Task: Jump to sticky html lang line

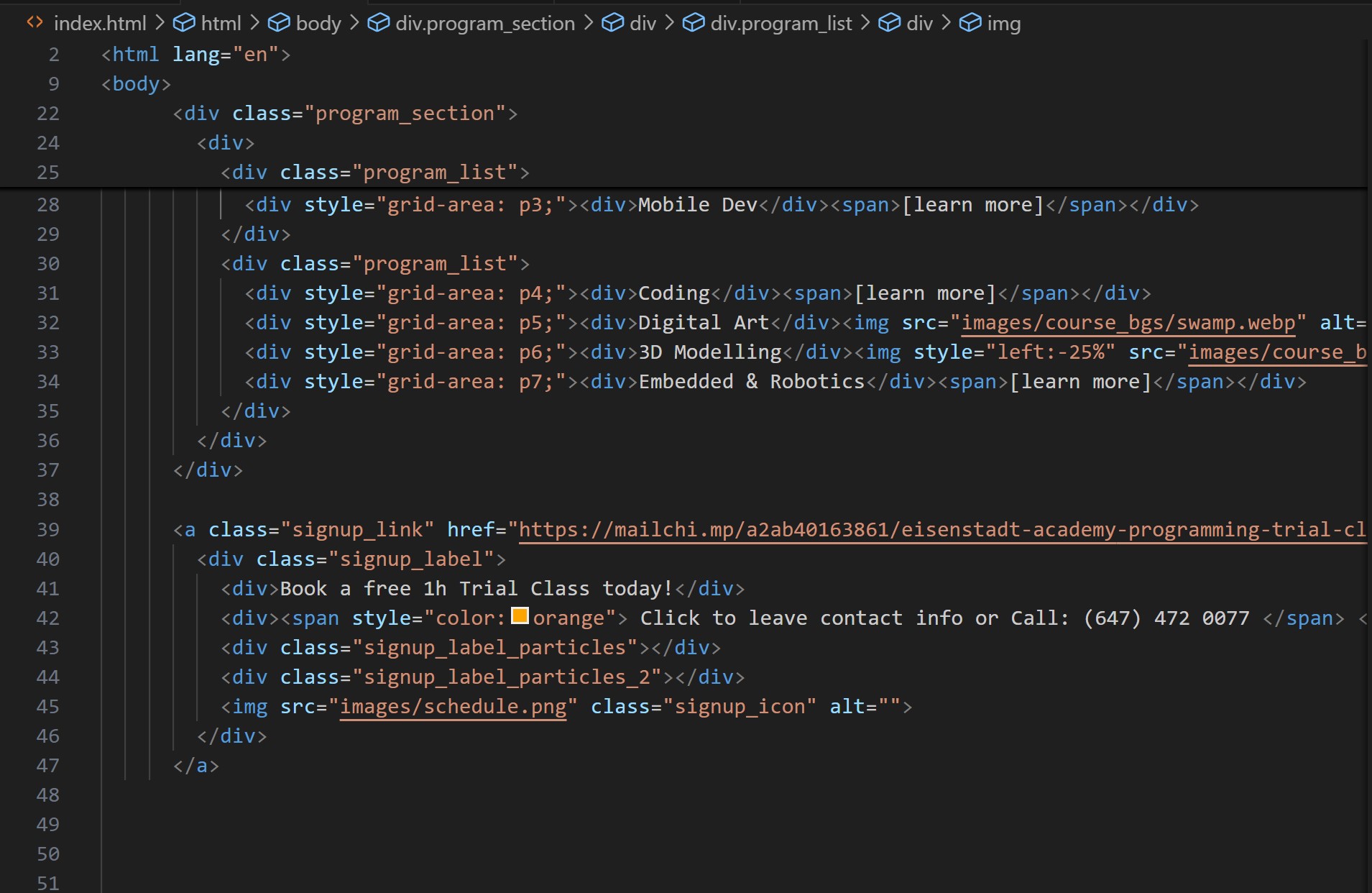Action: pos(195,55)
